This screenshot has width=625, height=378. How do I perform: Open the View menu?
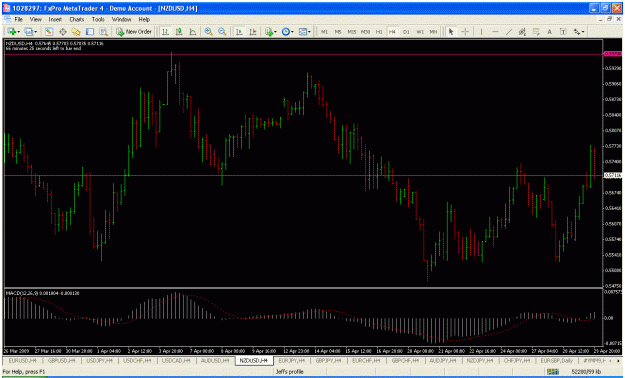(35, 19)
